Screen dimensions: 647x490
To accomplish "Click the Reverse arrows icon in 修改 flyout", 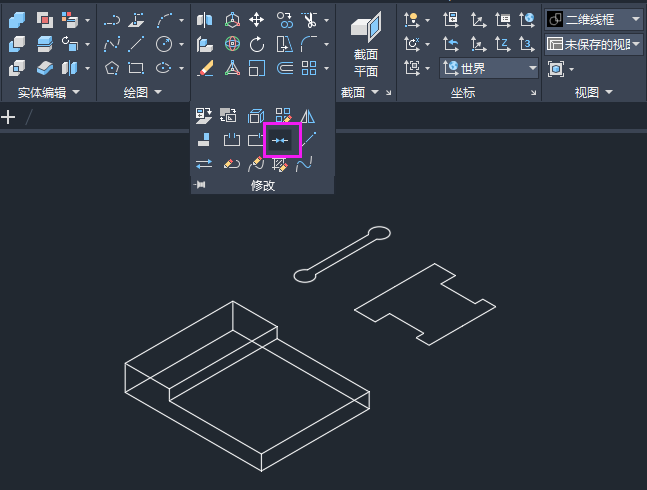I will (x=204, y=164).
